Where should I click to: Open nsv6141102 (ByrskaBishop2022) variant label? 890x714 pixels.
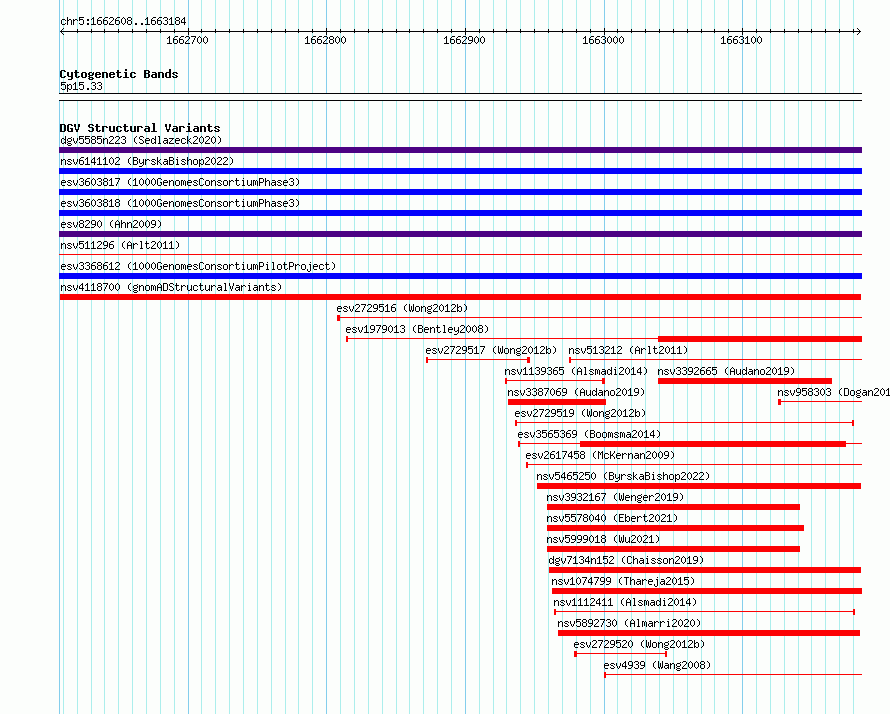[147, 161]
